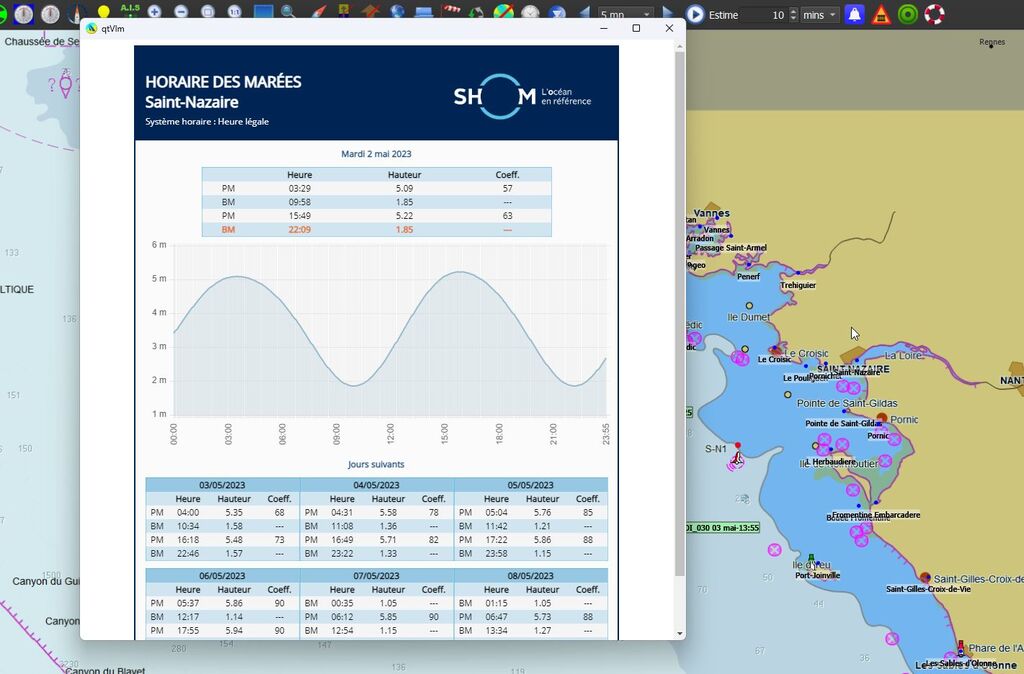
Task: Click the crossed-out house toolbar icon
Action: click(x=371, y=11)
